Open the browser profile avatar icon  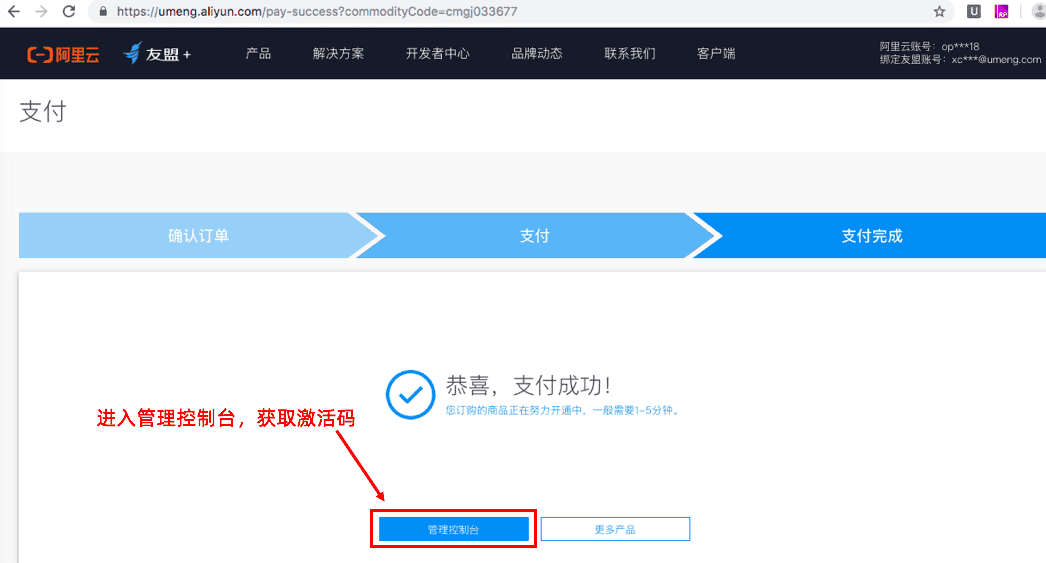point(1039,11)
